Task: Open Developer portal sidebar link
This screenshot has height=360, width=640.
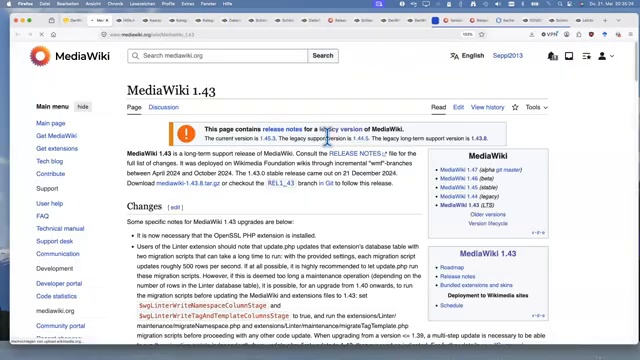Action: [x=59, y=284]
